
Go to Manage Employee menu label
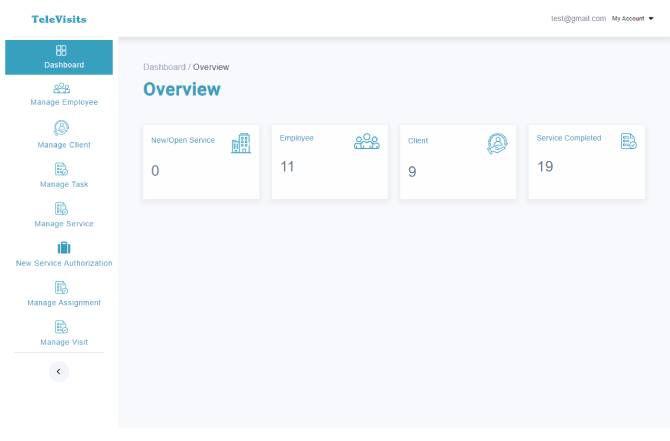(x=64, y=102)
